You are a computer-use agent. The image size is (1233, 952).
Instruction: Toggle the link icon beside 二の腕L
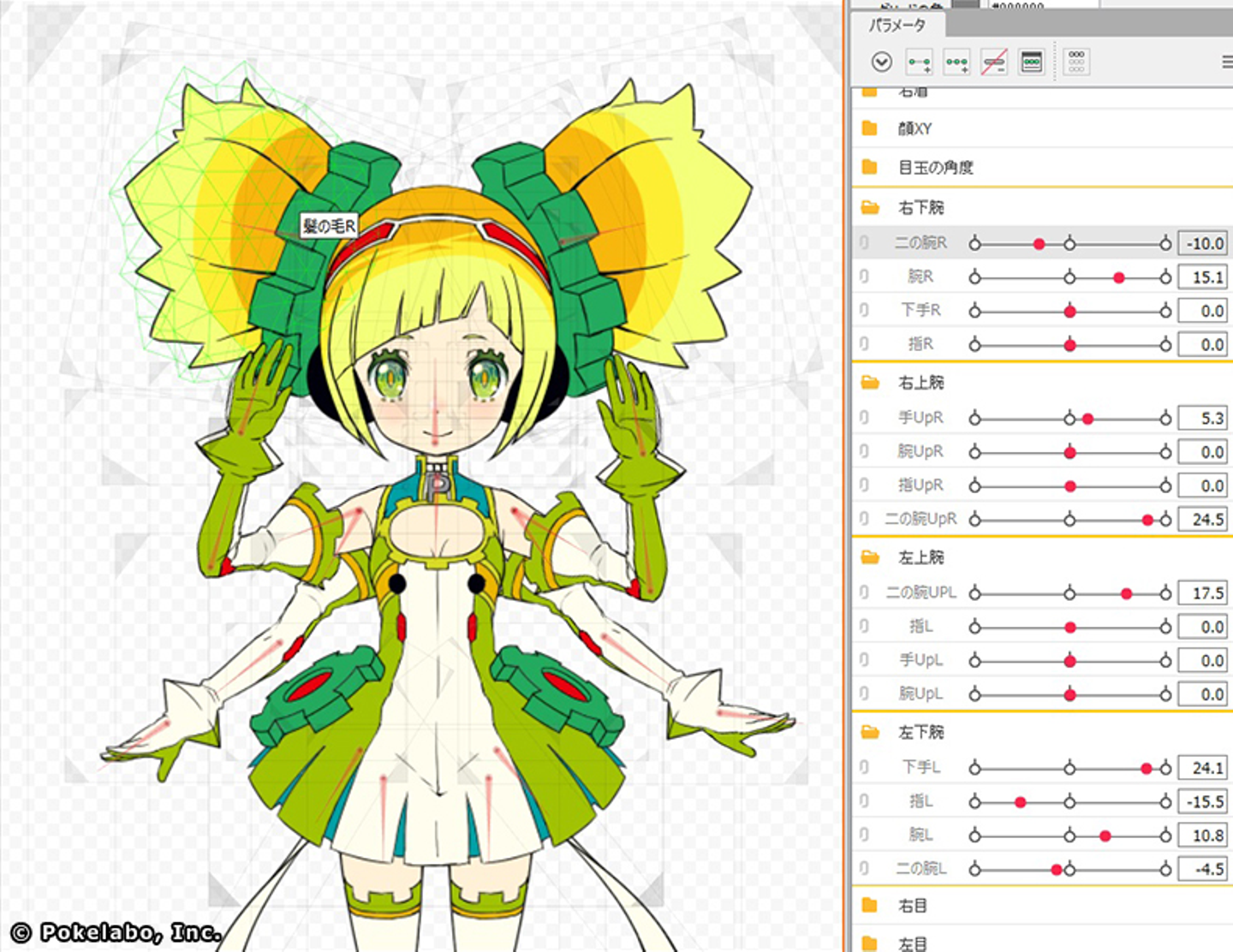coord(864,869)
